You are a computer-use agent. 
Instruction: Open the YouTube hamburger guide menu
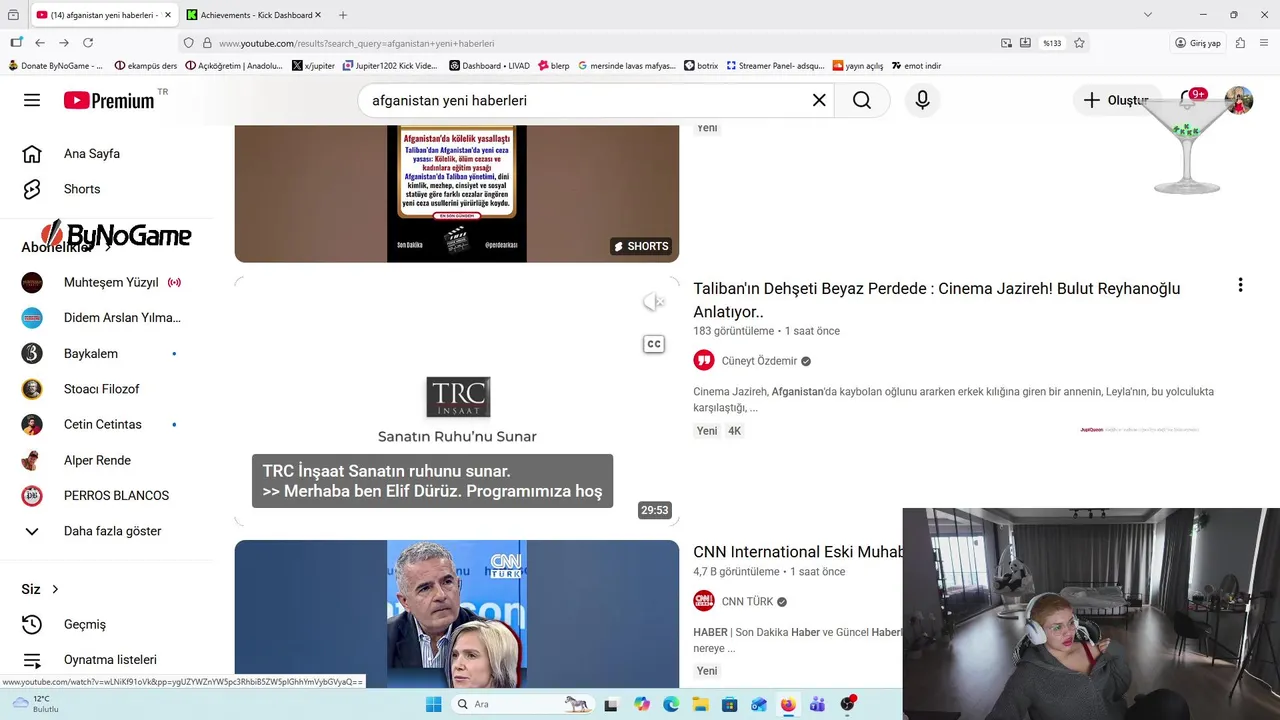pos(32,100)
